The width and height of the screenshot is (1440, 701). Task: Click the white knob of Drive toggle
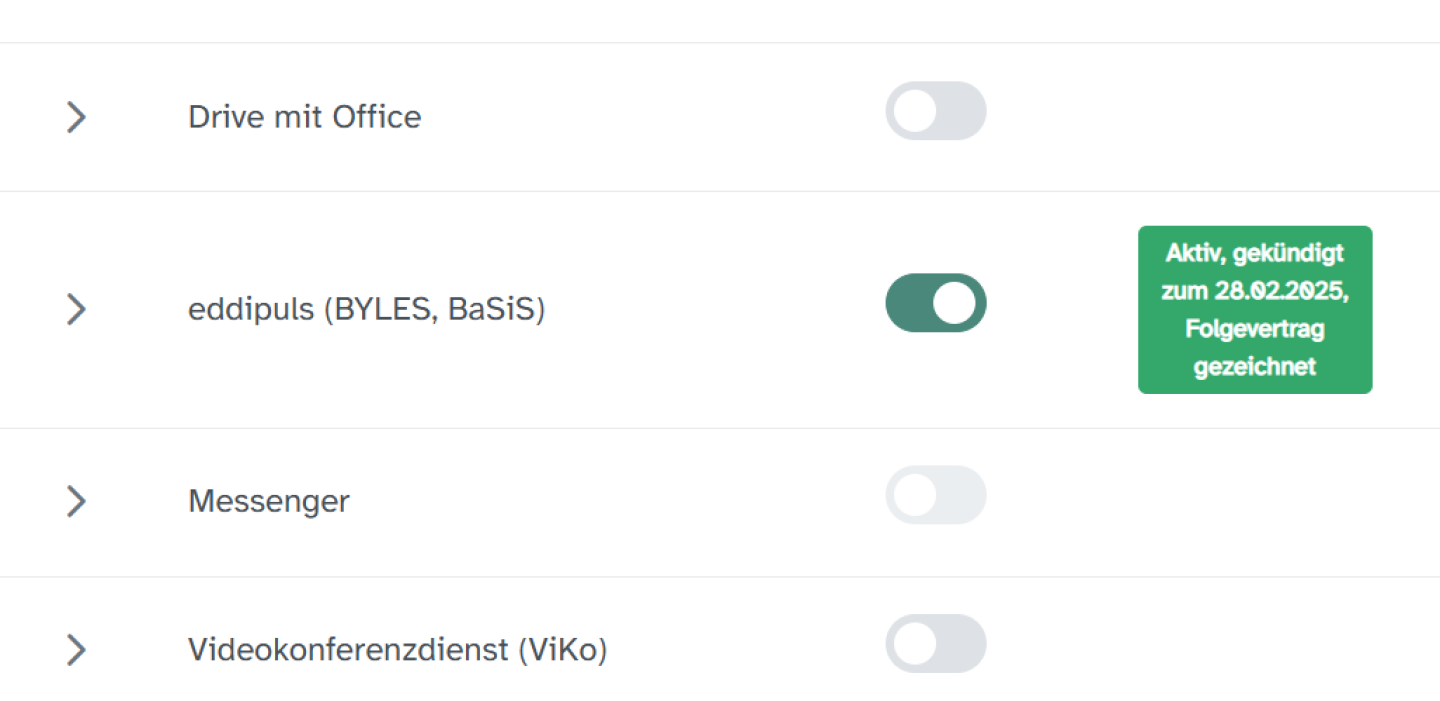click(x=915, y=111)
